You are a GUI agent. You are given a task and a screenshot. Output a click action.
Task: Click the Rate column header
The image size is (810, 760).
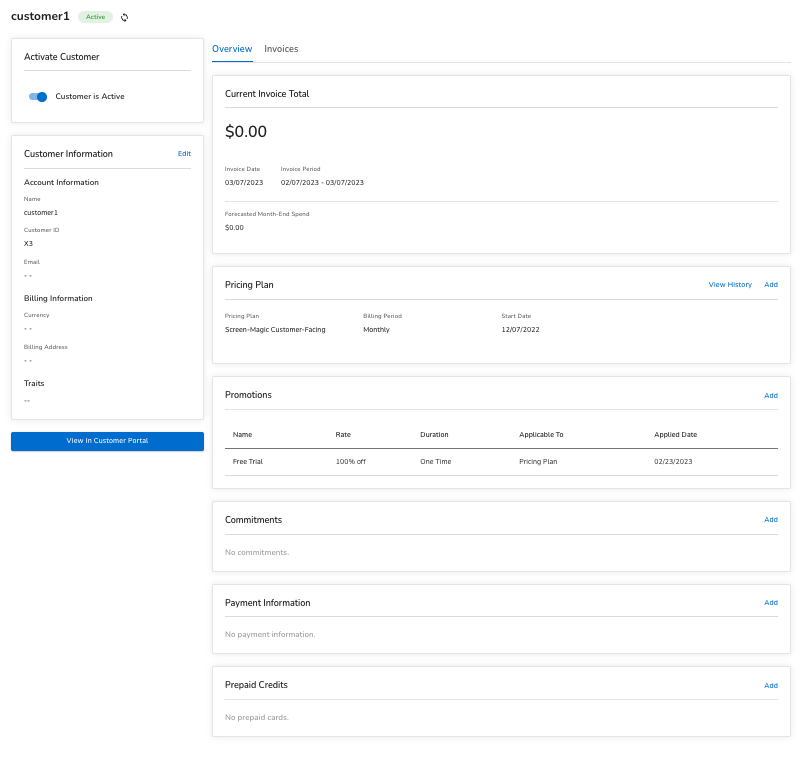[343, 435]
